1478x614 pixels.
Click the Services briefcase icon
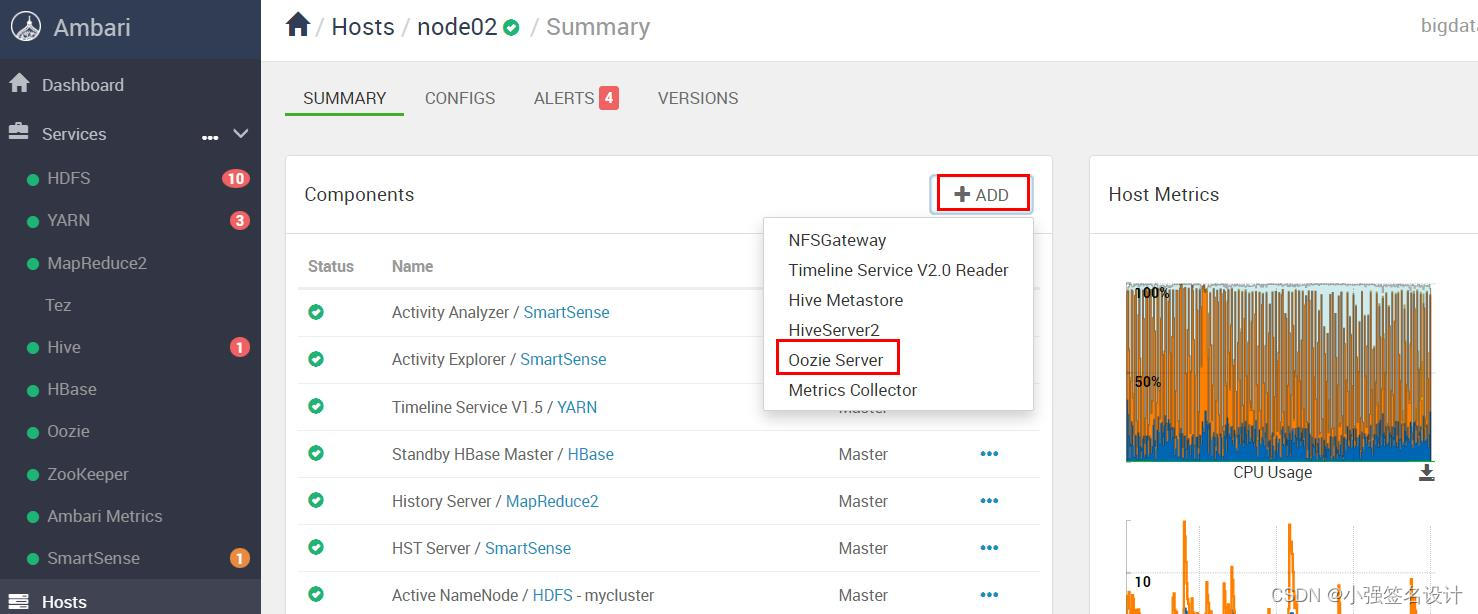pyautogui.click(x=19, y=132)
